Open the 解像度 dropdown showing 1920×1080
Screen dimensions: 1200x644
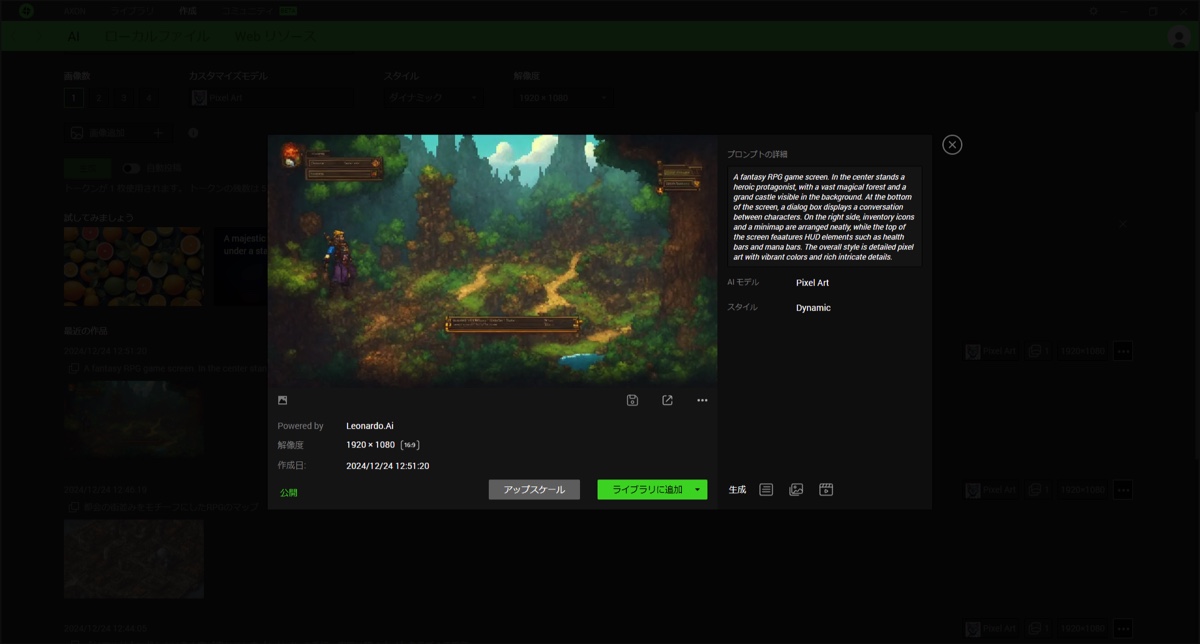click(561, 98)
